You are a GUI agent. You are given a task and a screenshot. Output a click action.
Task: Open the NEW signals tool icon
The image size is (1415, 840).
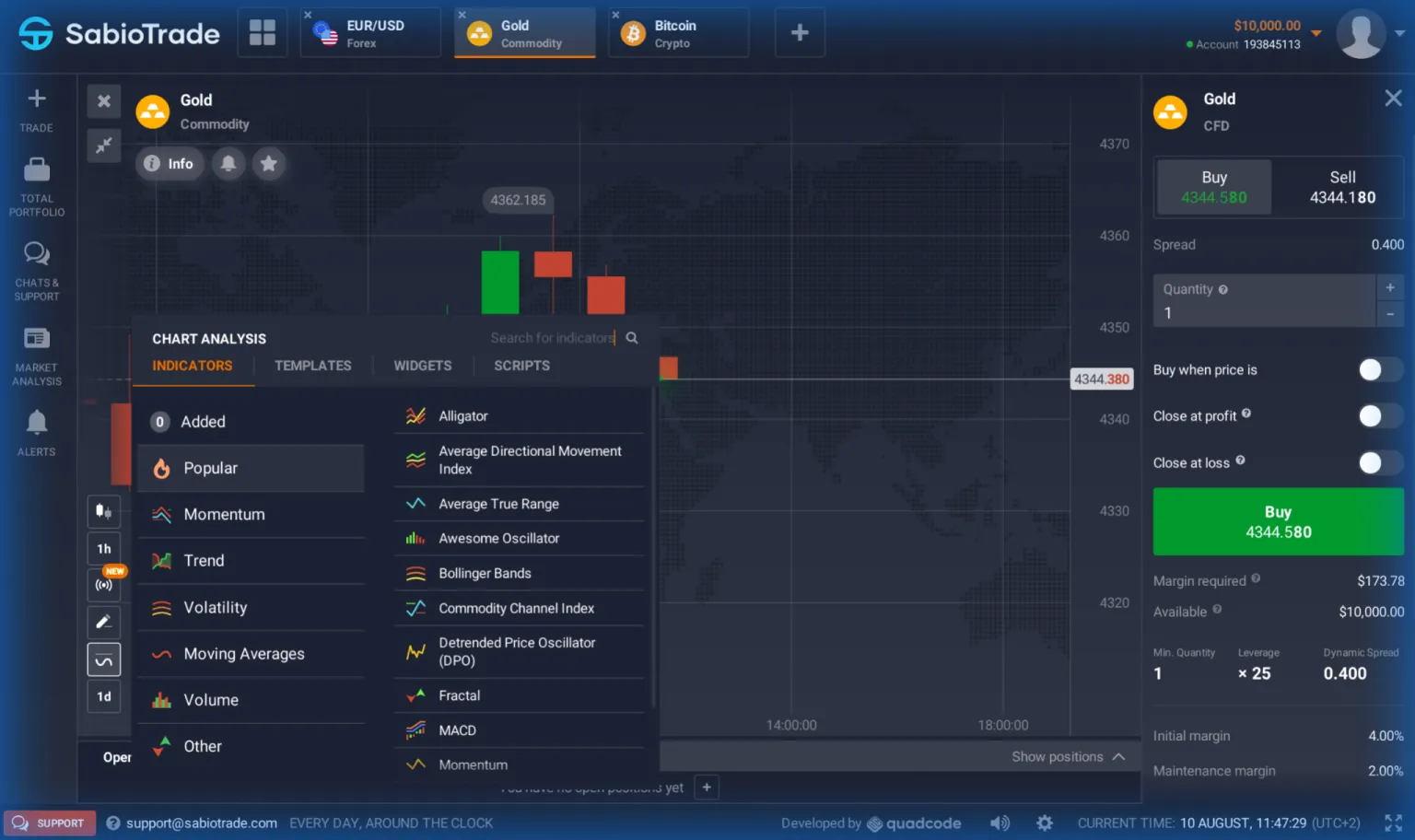tap(104, 584)
